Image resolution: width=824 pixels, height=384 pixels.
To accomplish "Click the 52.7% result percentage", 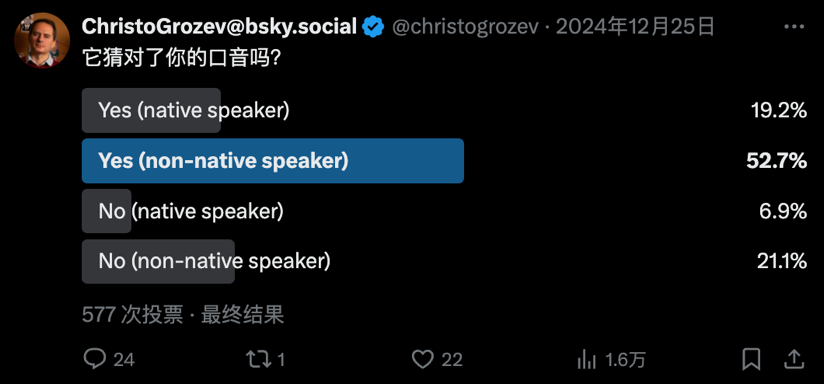I will pyautogui.click(x=777, y=161).
